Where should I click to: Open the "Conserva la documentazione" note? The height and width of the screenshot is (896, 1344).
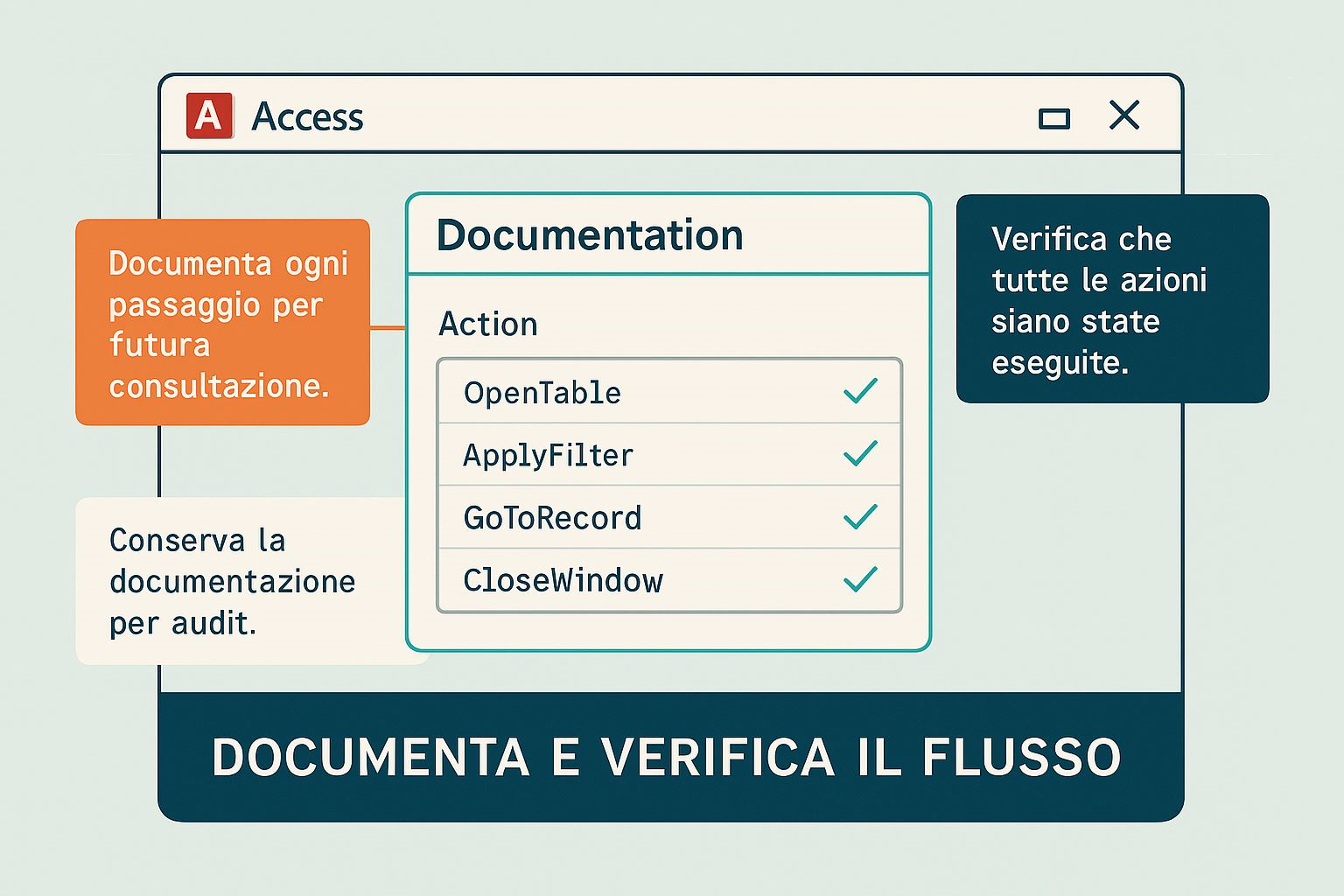coord(232,581)
